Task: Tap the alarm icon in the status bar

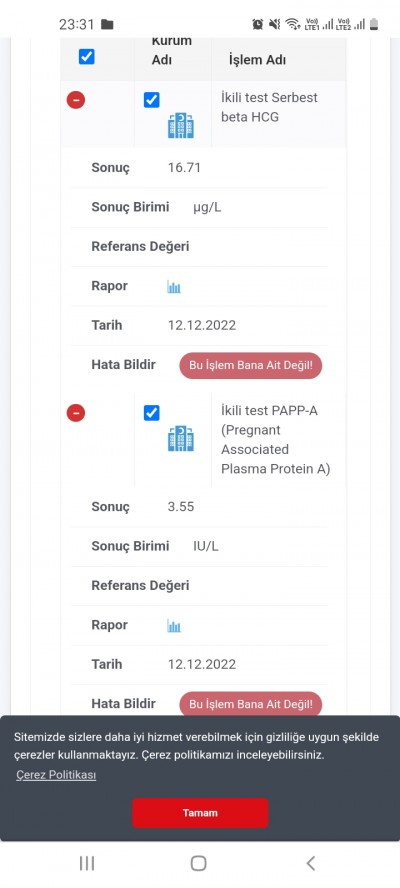Action: [x=258, y=24]
